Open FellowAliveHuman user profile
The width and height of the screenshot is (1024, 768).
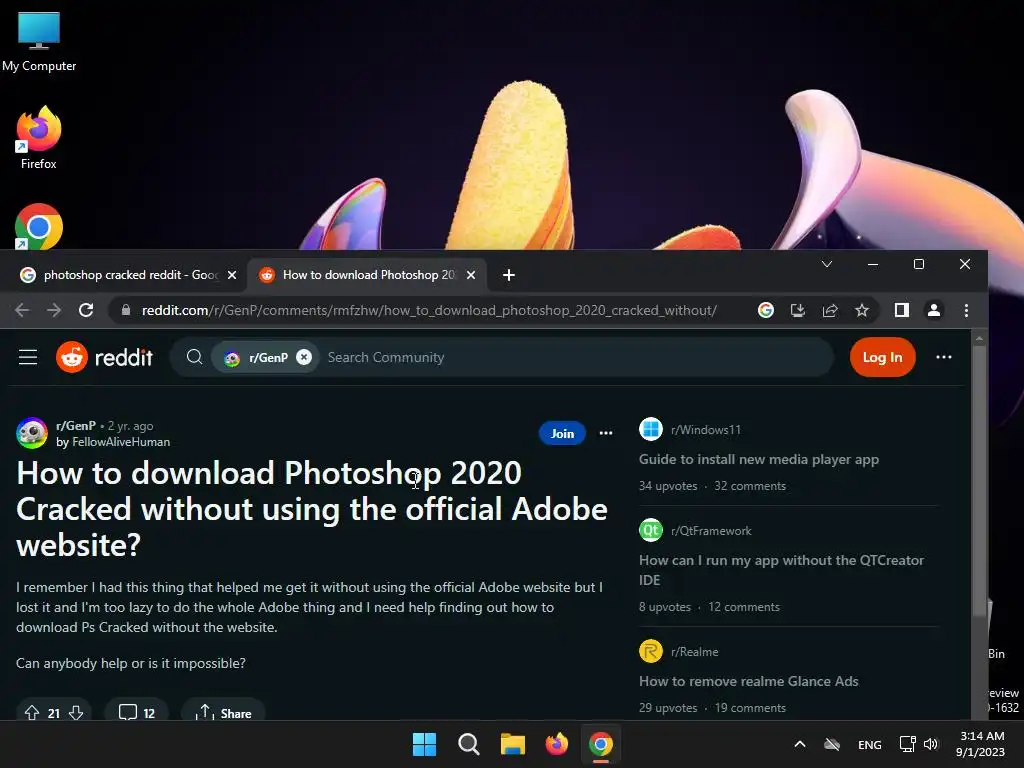[121, 442]
